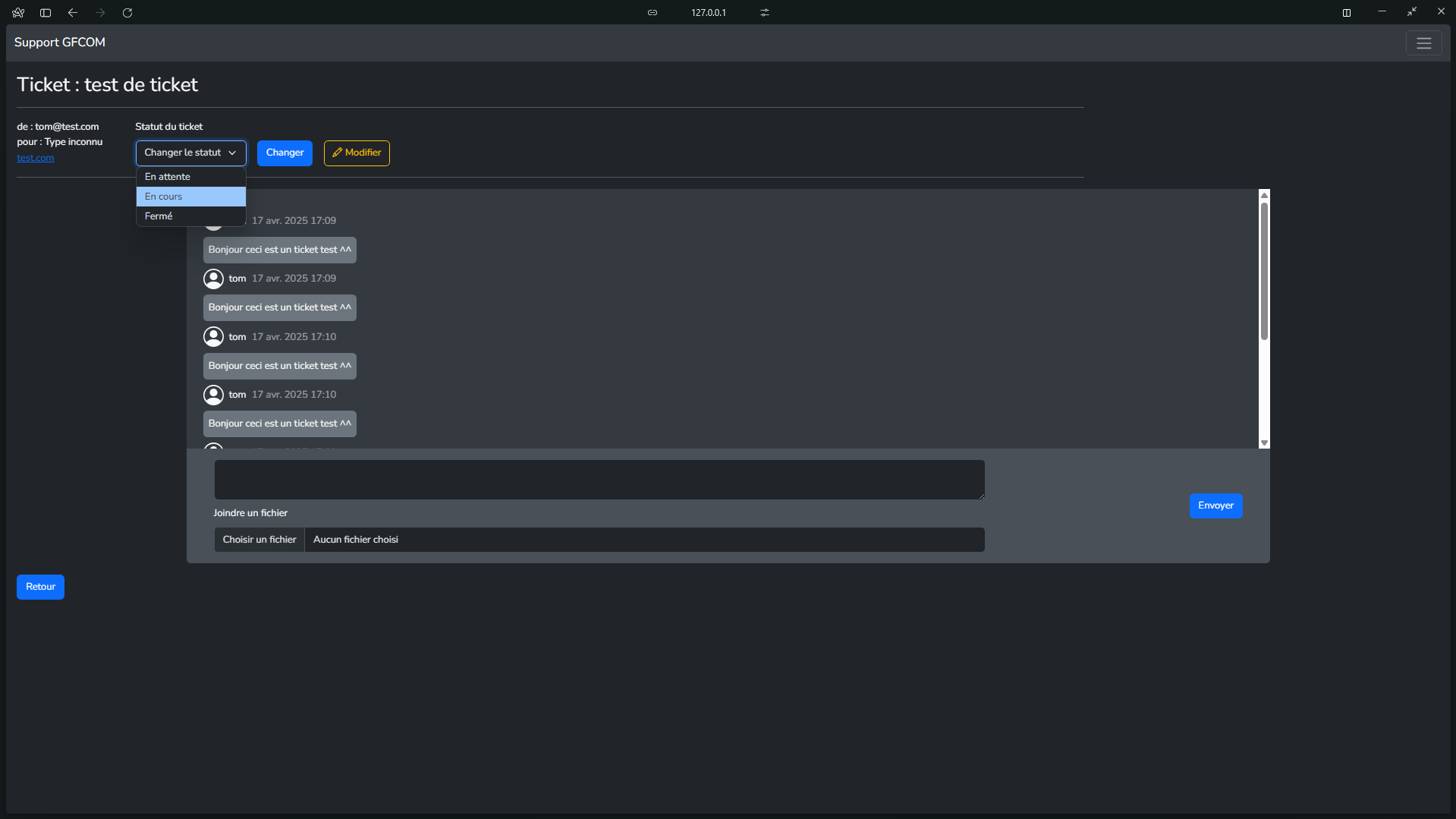Open the Arc browser menu icon
1456x819 pixels.
18,13
